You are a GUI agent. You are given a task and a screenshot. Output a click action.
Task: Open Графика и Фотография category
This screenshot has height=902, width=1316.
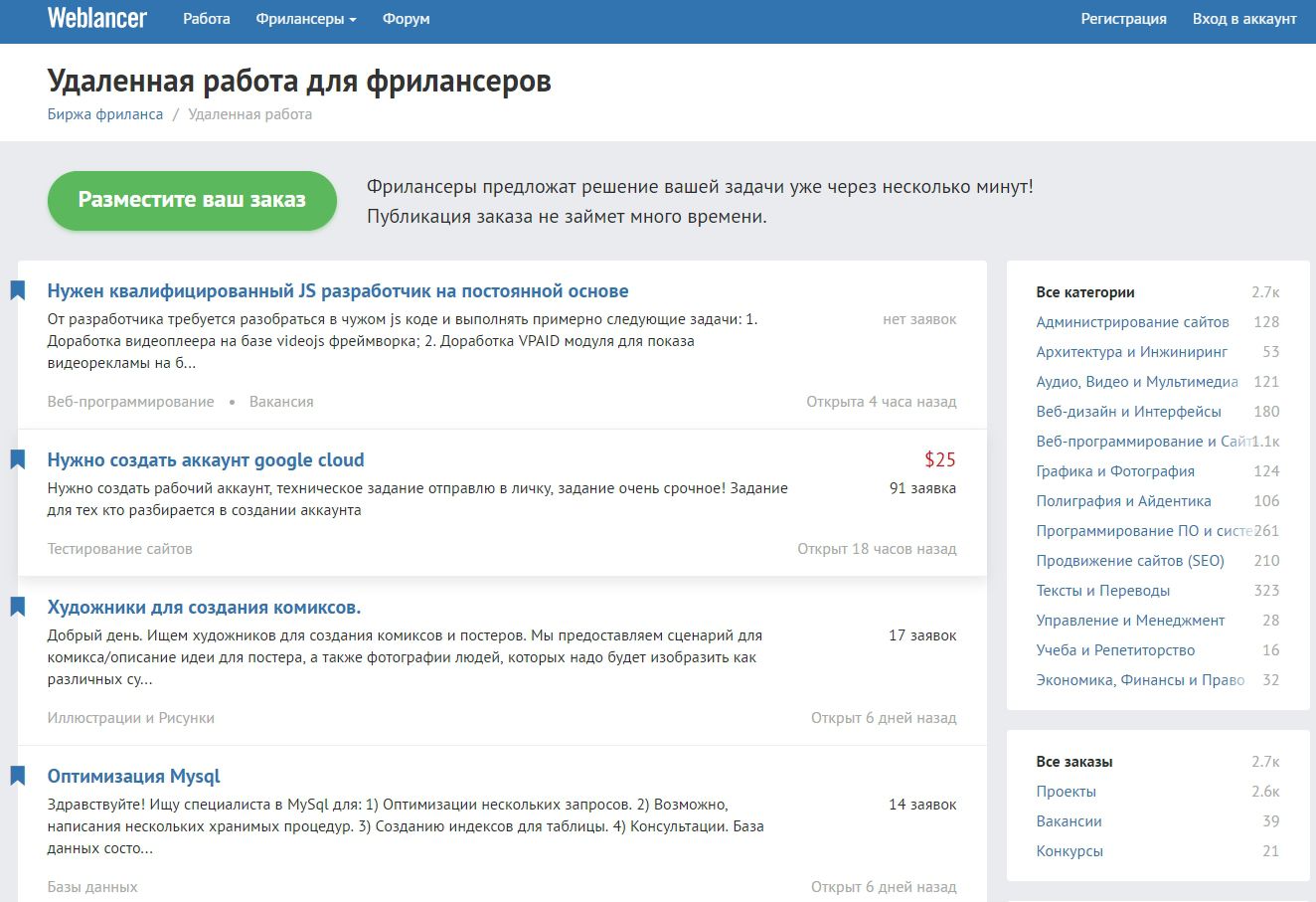point(1115,471)
